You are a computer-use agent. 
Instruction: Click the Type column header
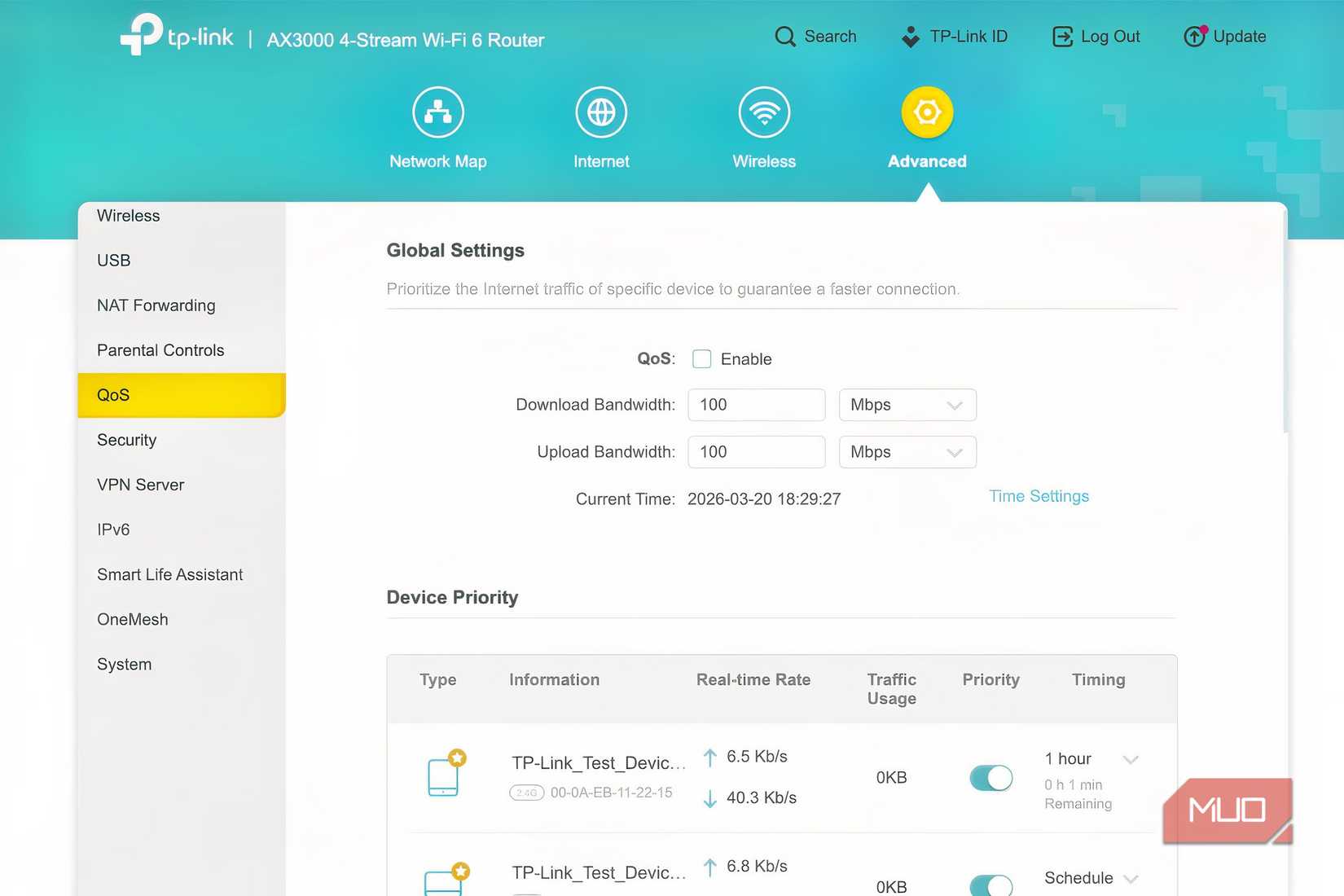(x=437, y=680)
